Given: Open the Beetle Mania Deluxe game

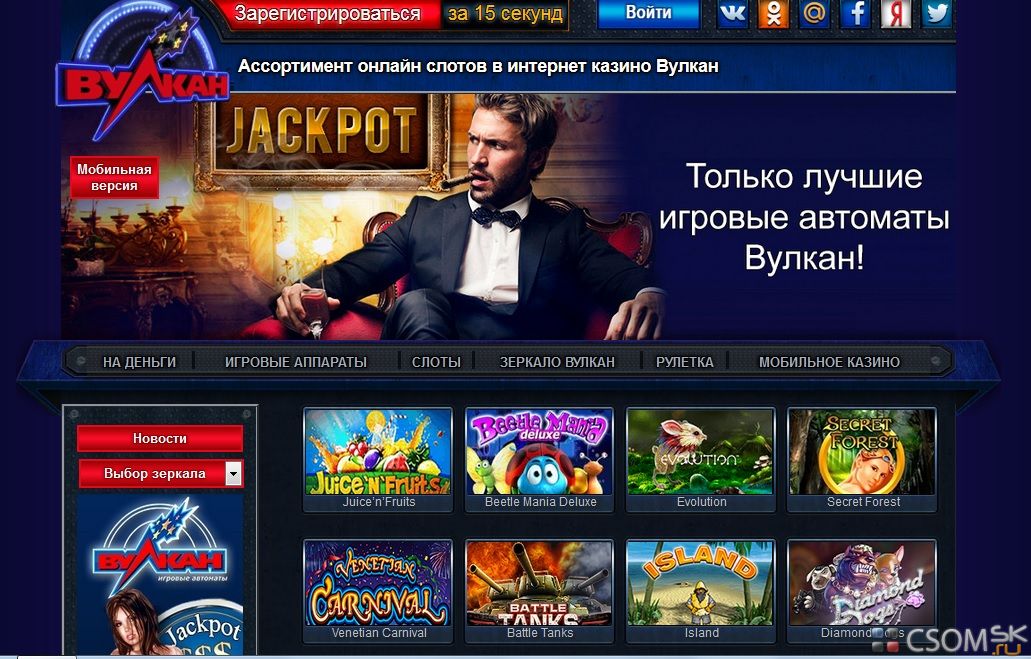Looking at the screenshot, I should [540, 459].
